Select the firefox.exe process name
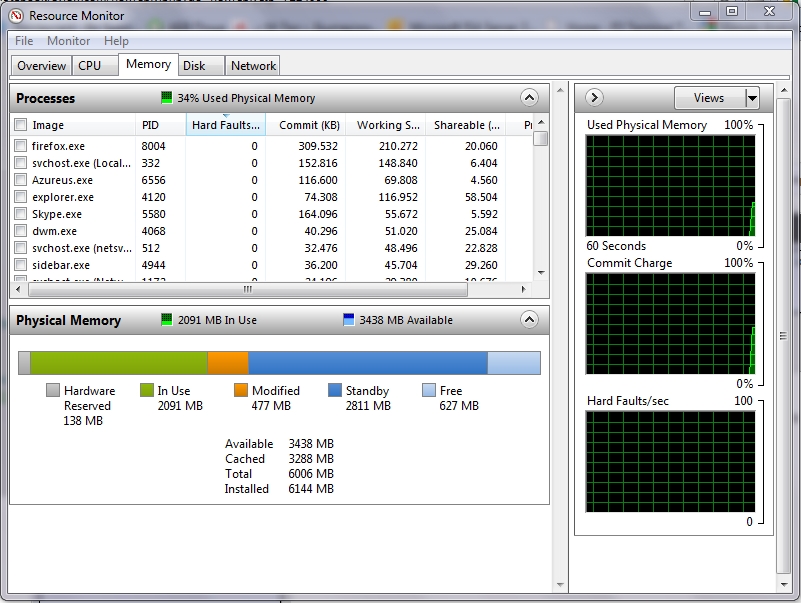 [x=58, y=146]
